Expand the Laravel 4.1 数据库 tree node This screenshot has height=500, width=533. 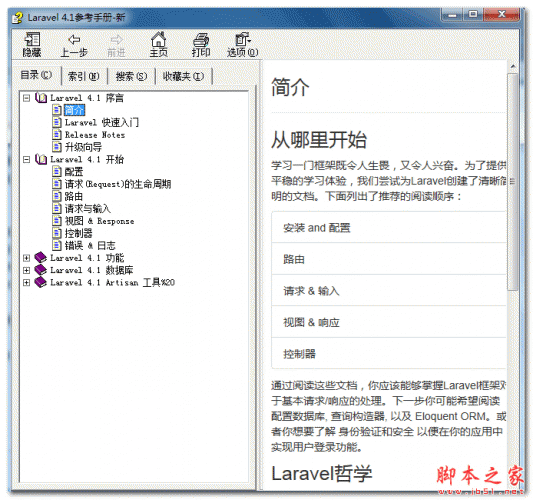click(x=27, y=270)
